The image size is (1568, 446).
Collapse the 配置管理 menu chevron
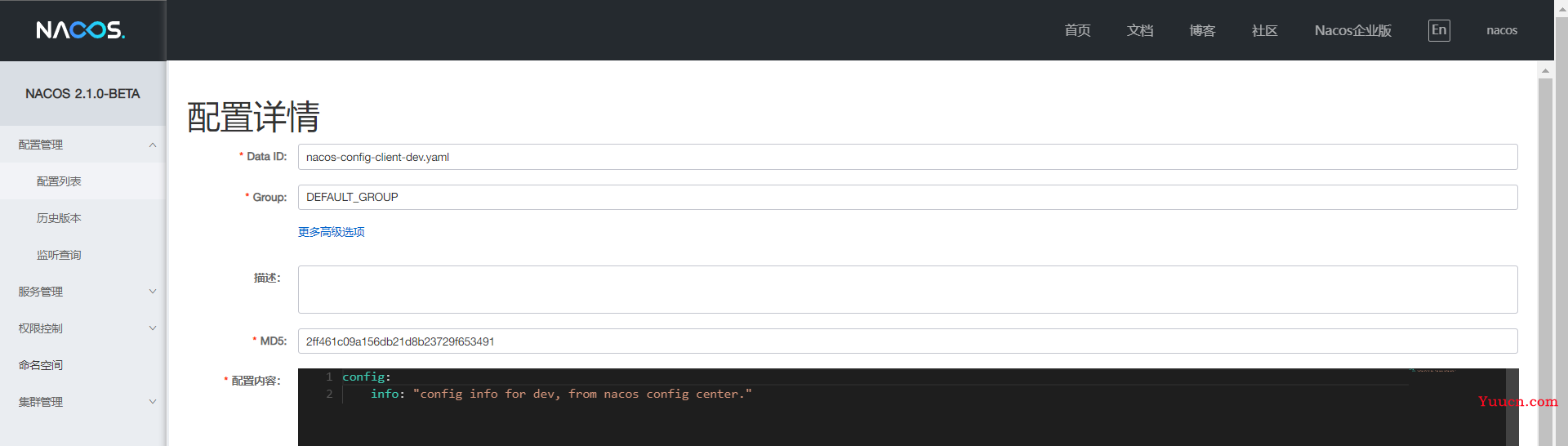point(153,145)
